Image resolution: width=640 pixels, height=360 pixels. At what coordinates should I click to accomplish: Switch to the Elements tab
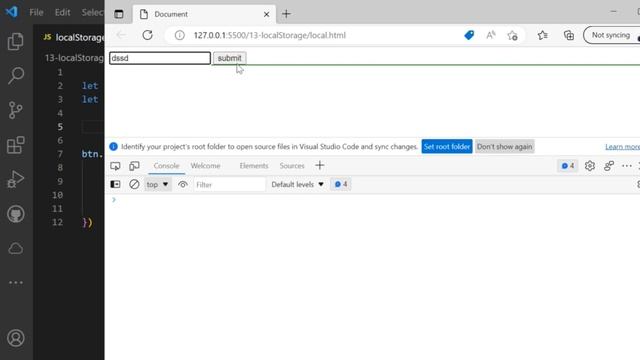[254, 166]
